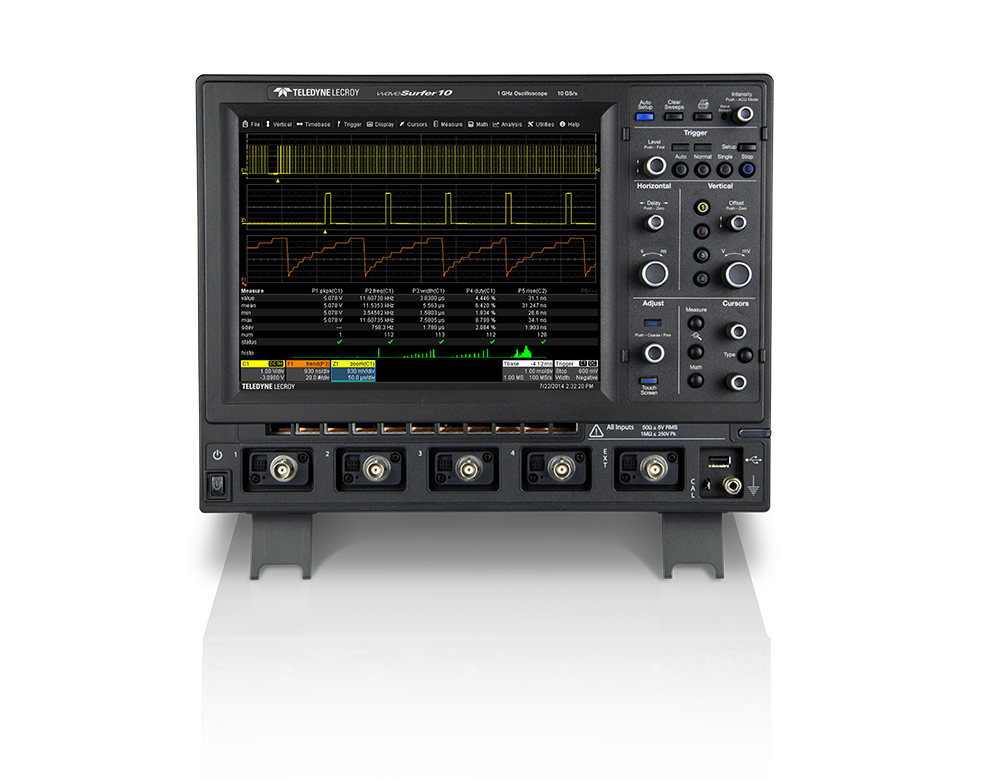Viewport: 1000px width, 781px height.
Task: Select the P3 width(C1) measurement column header
Action: point(429,291)
